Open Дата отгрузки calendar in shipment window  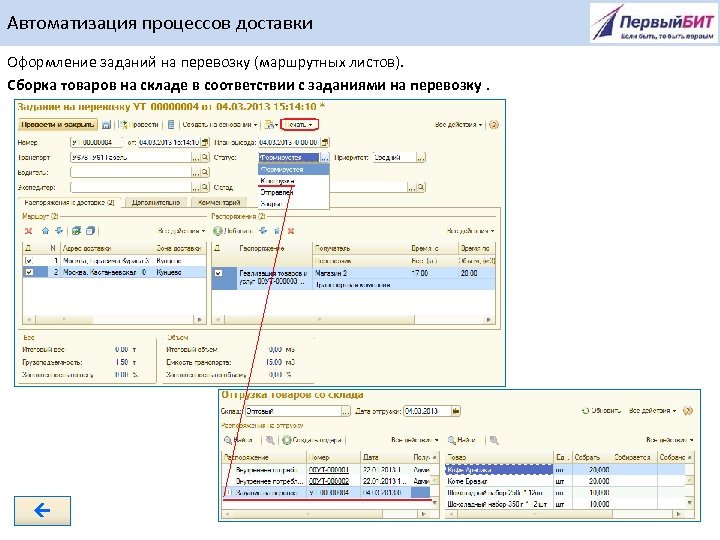[456, 411]
